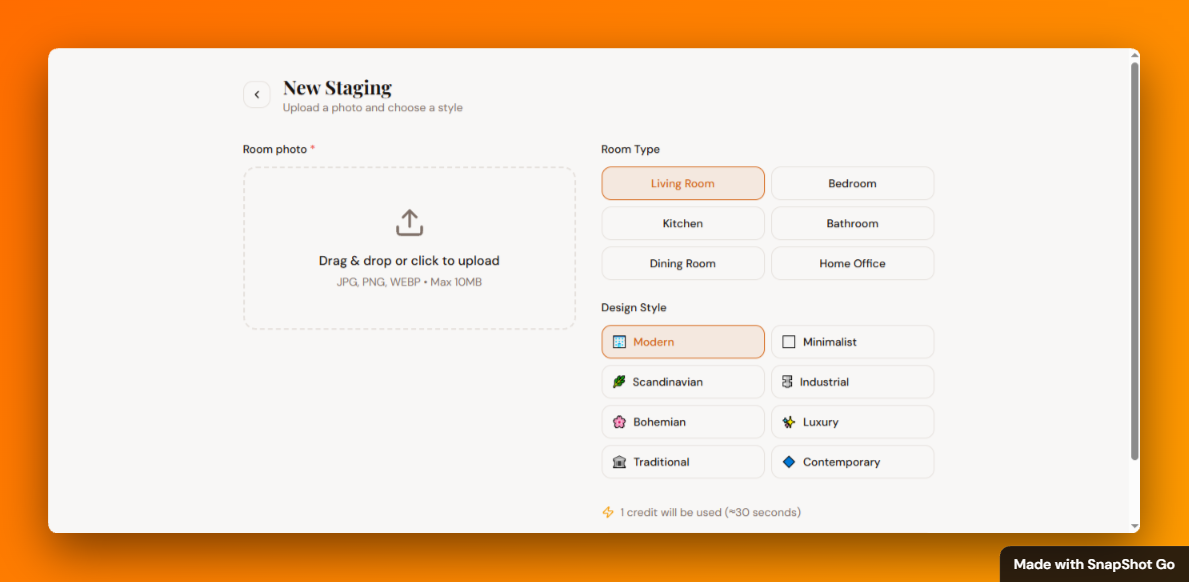Screen dimensions: 1189x582
Task: Select the Bedroom room type
Action: click(x=852, y=183)
